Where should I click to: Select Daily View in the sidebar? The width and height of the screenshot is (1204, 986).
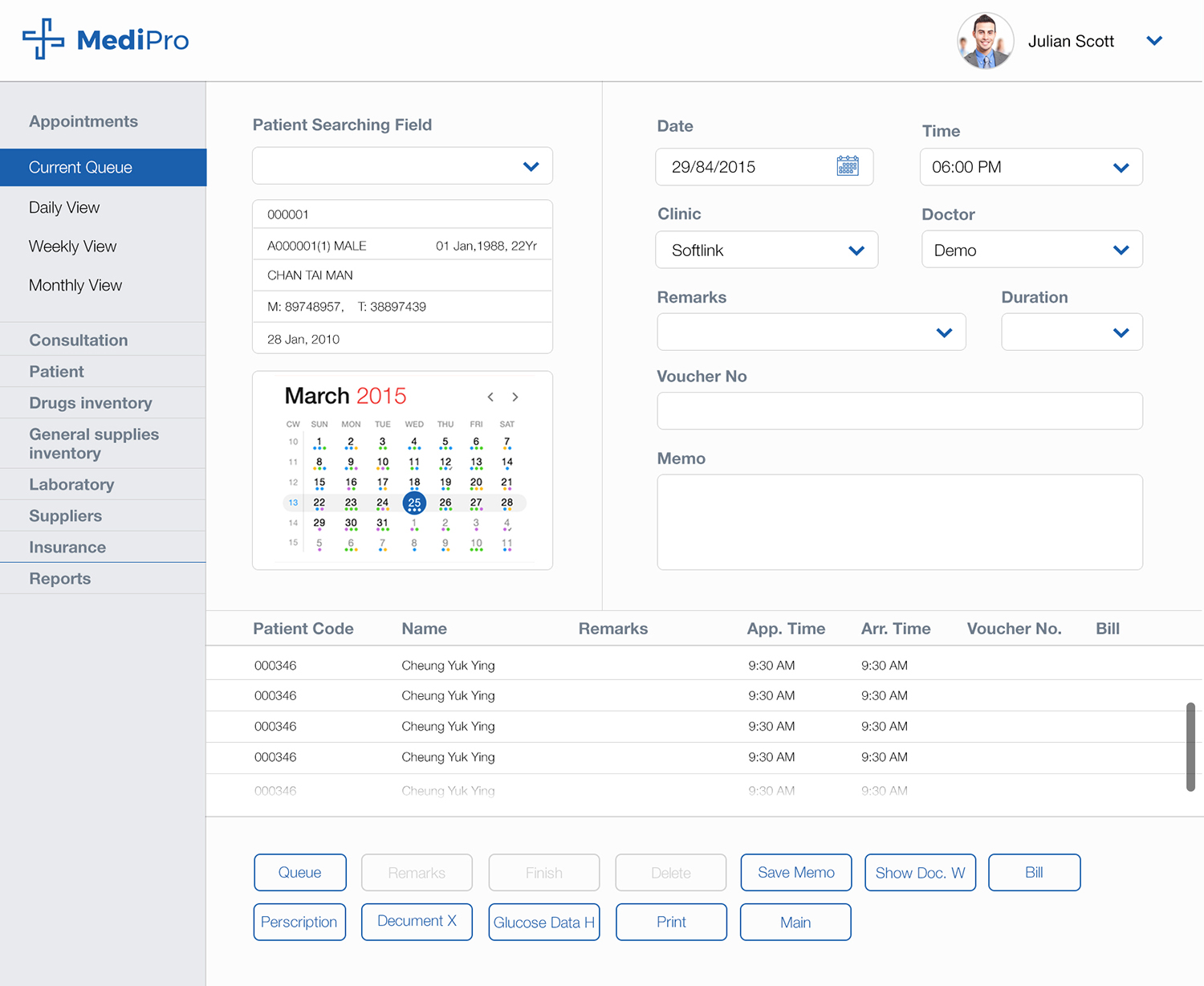click(64, 208)
